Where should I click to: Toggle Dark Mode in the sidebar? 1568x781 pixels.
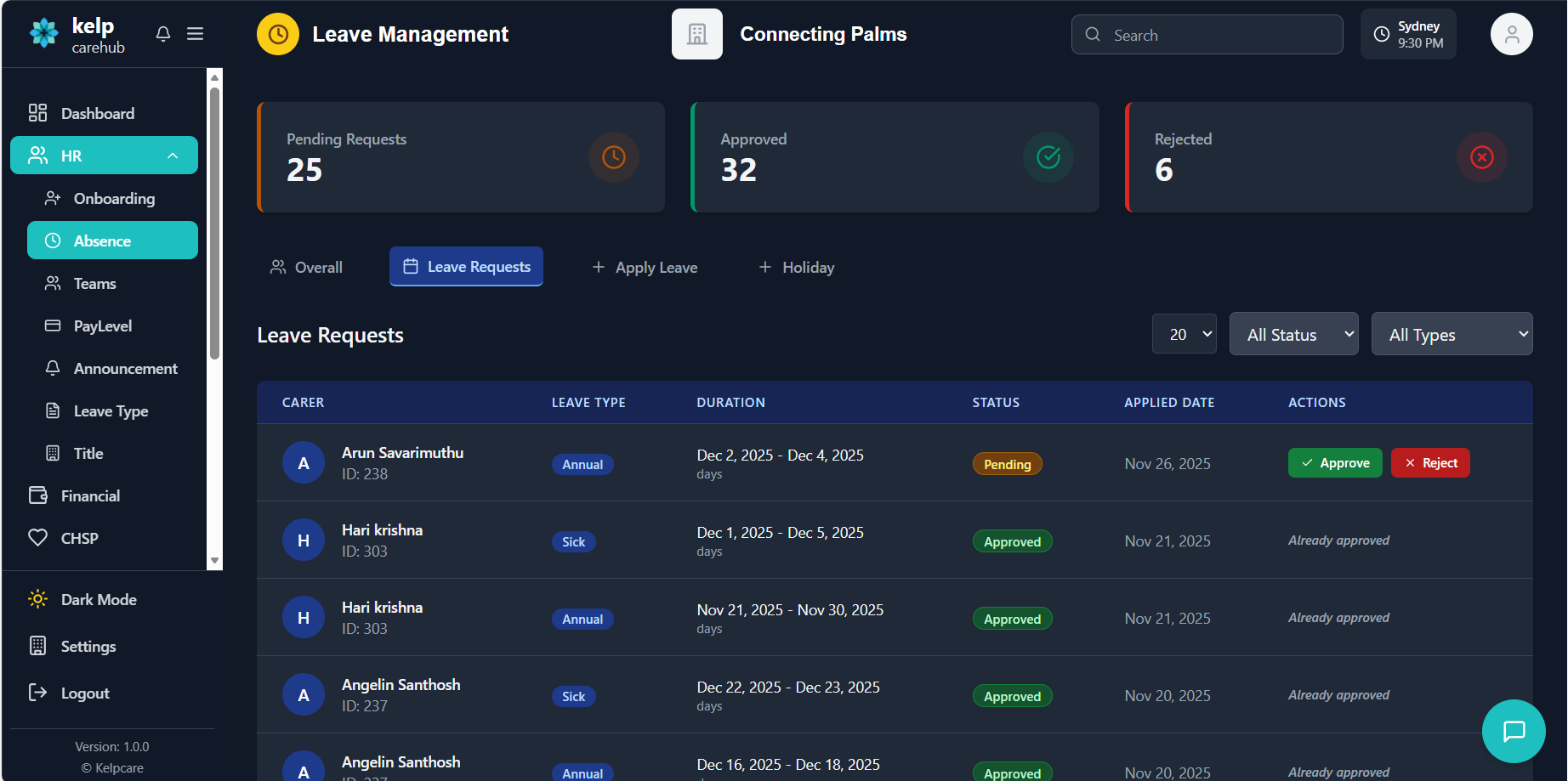99,600
